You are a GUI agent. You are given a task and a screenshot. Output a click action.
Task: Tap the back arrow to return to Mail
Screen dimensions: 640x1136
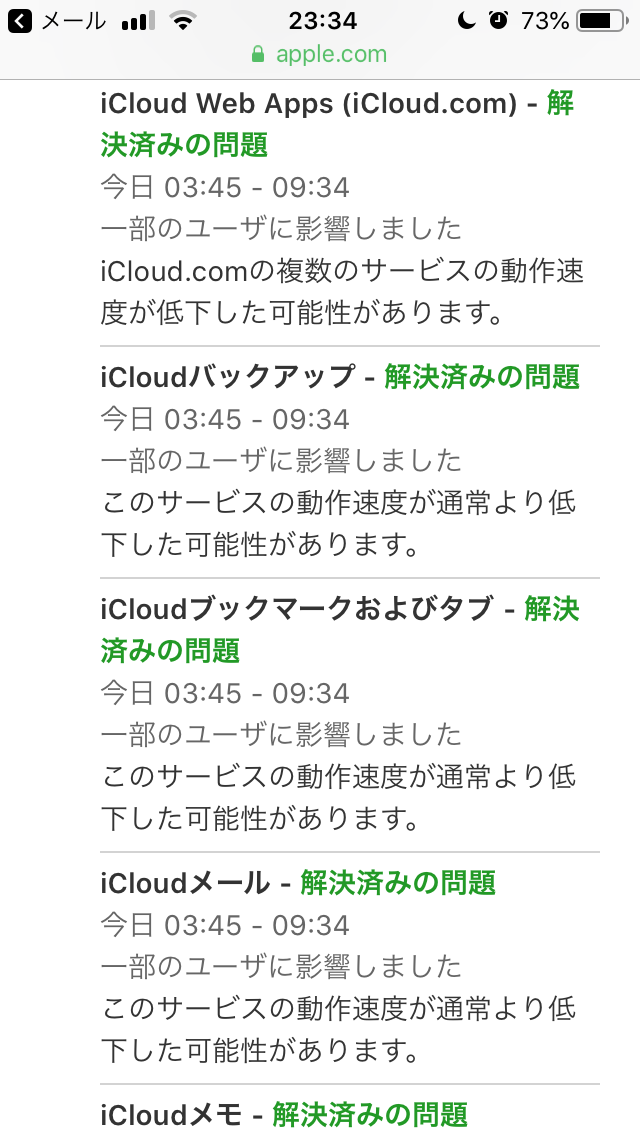(19, 21)
